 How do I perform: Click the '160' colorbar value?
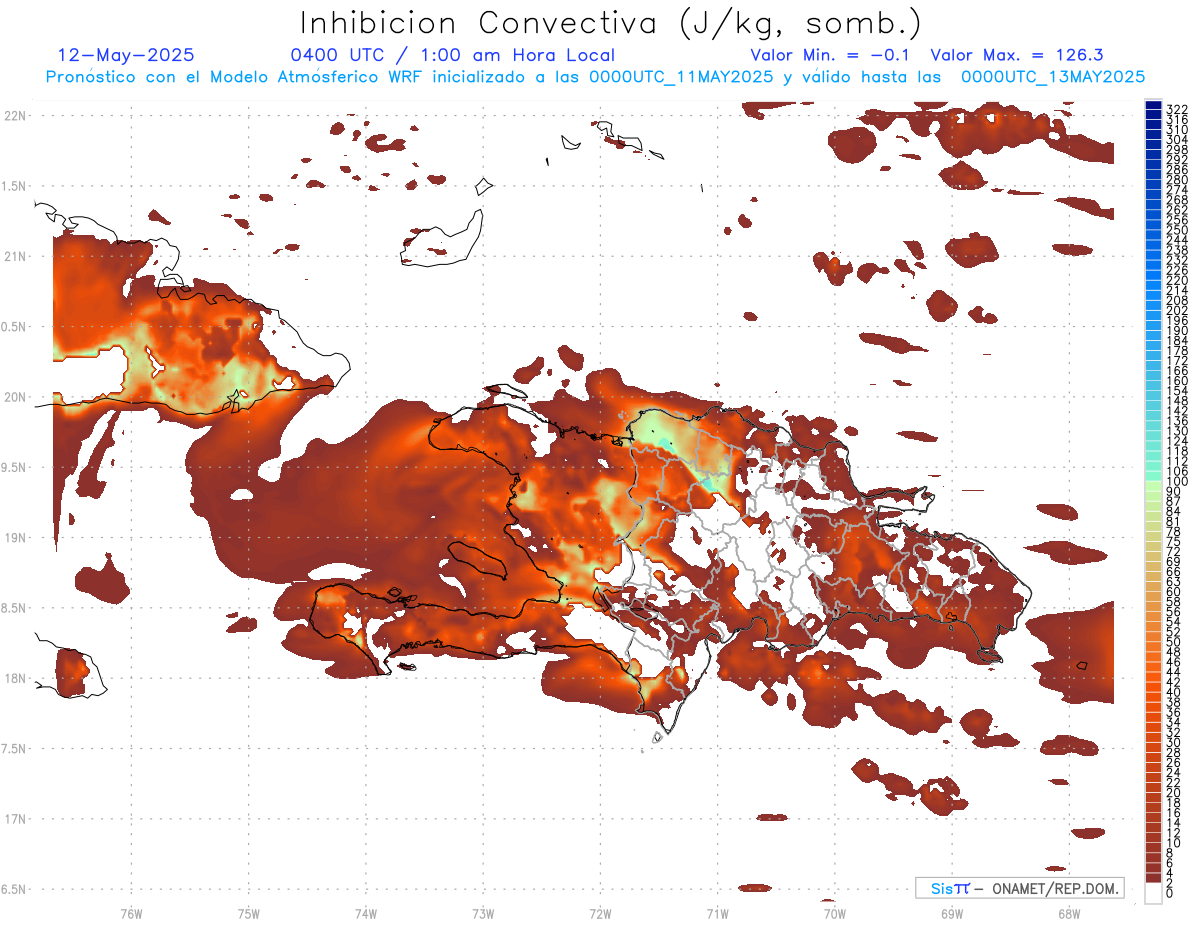(1177, 381)
